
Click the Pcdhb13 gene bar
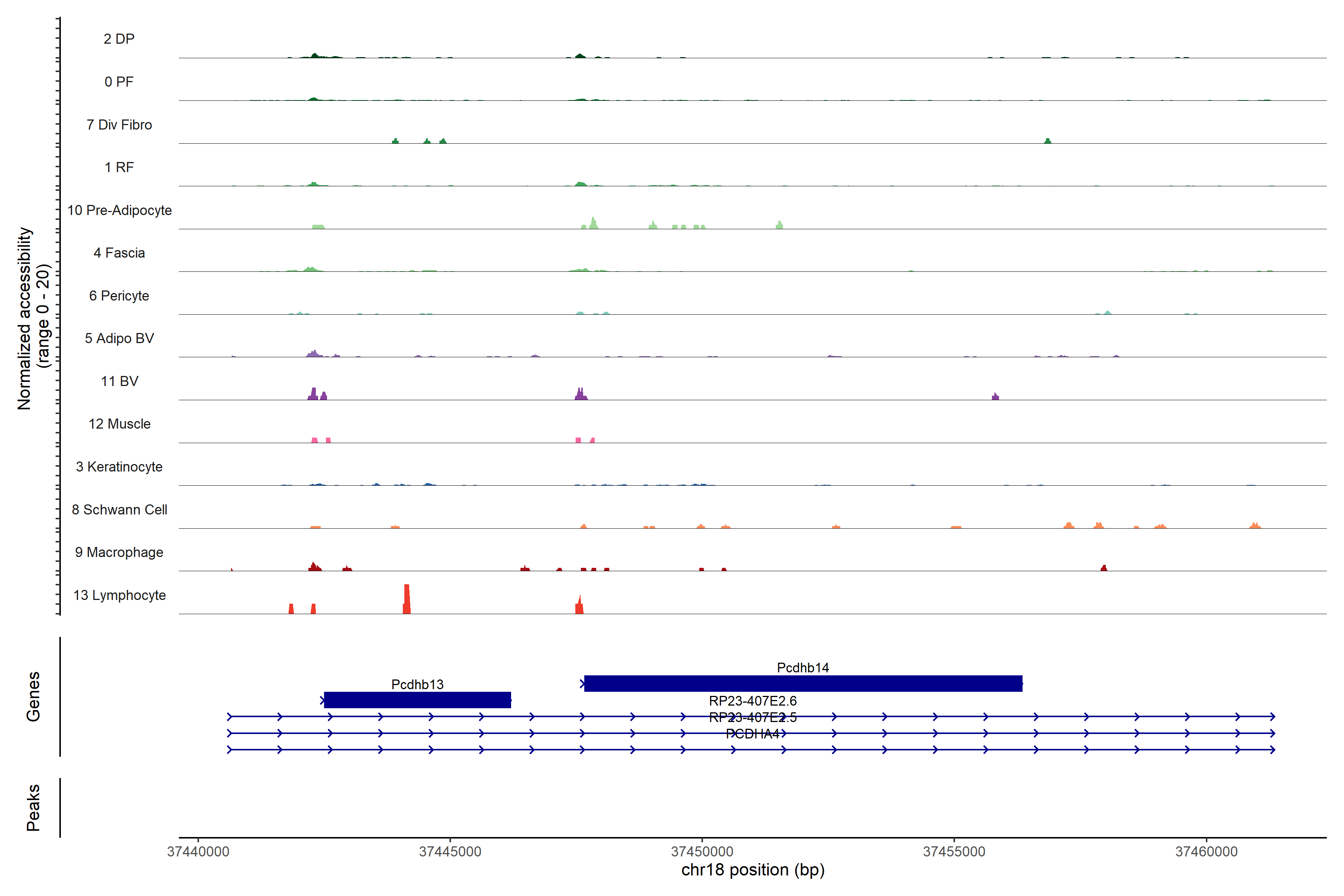[x=417, y=700]
